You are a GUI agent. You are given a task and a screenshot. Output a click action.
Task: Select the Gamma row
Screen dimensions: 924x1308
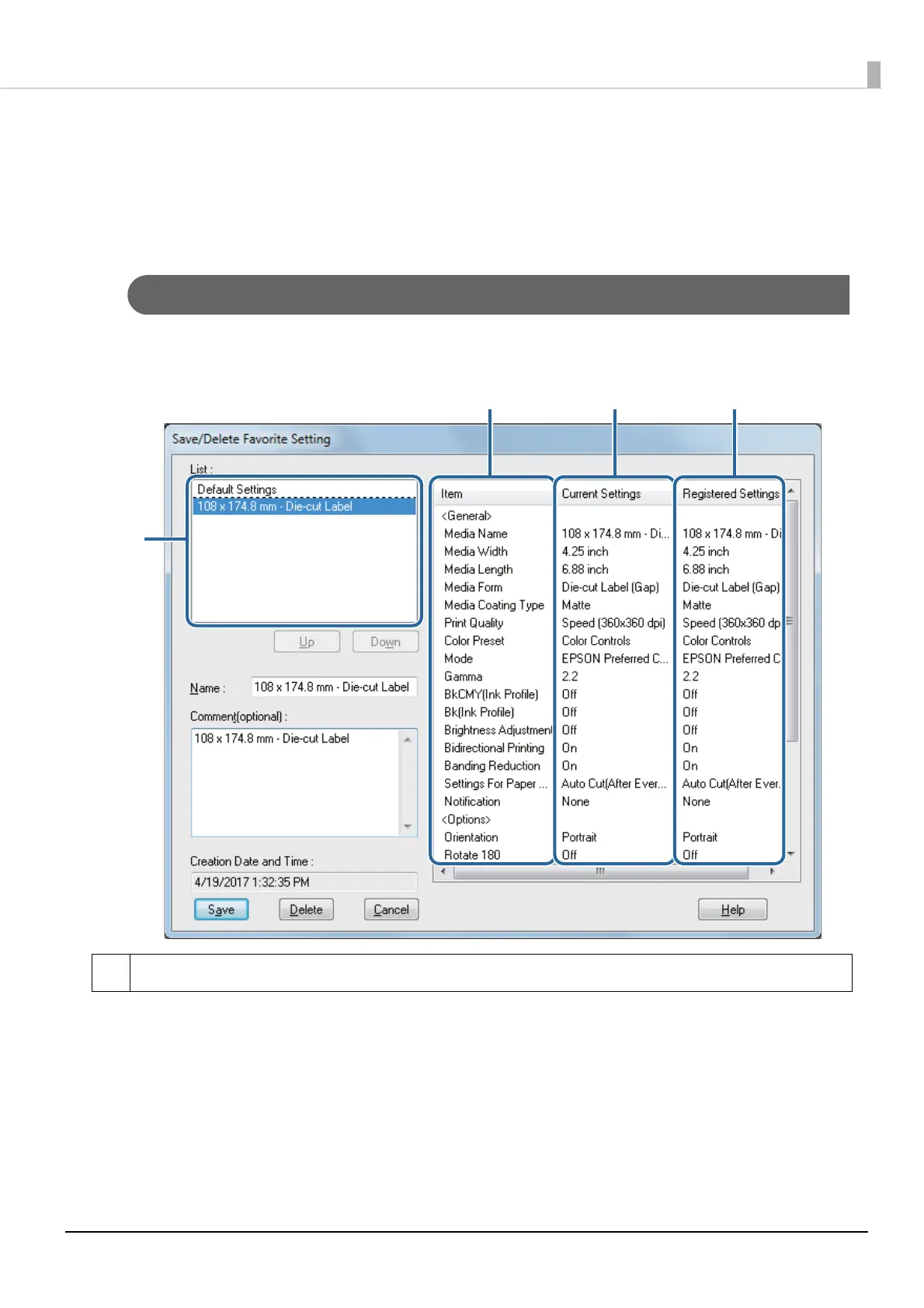click(610, 677)
